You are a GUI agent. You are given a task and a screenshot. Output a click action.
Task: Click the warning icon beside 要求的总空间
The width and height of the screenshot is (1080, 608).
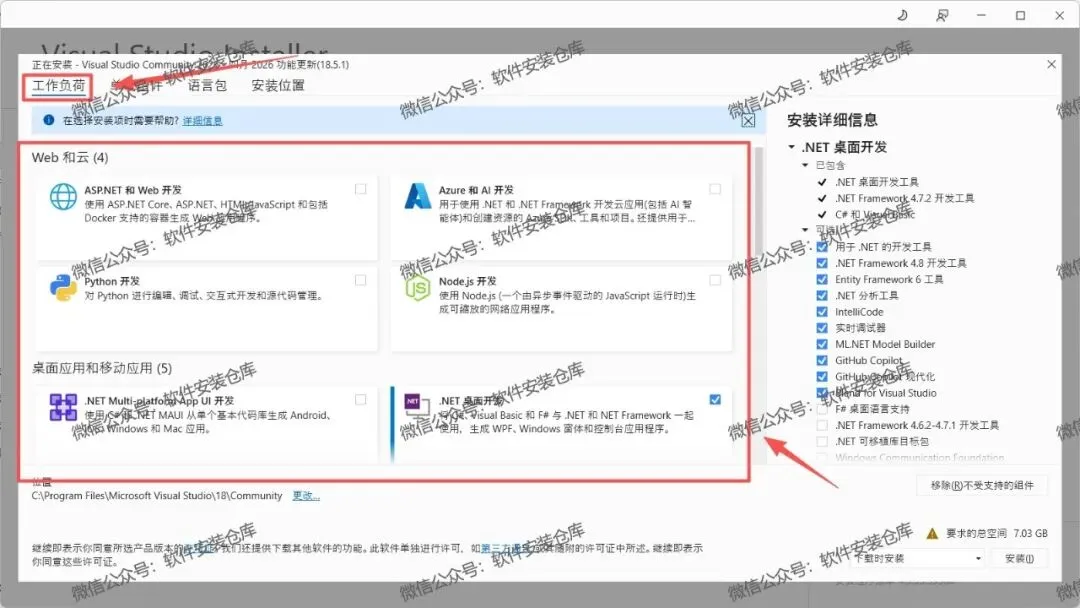tap(932, 533)
